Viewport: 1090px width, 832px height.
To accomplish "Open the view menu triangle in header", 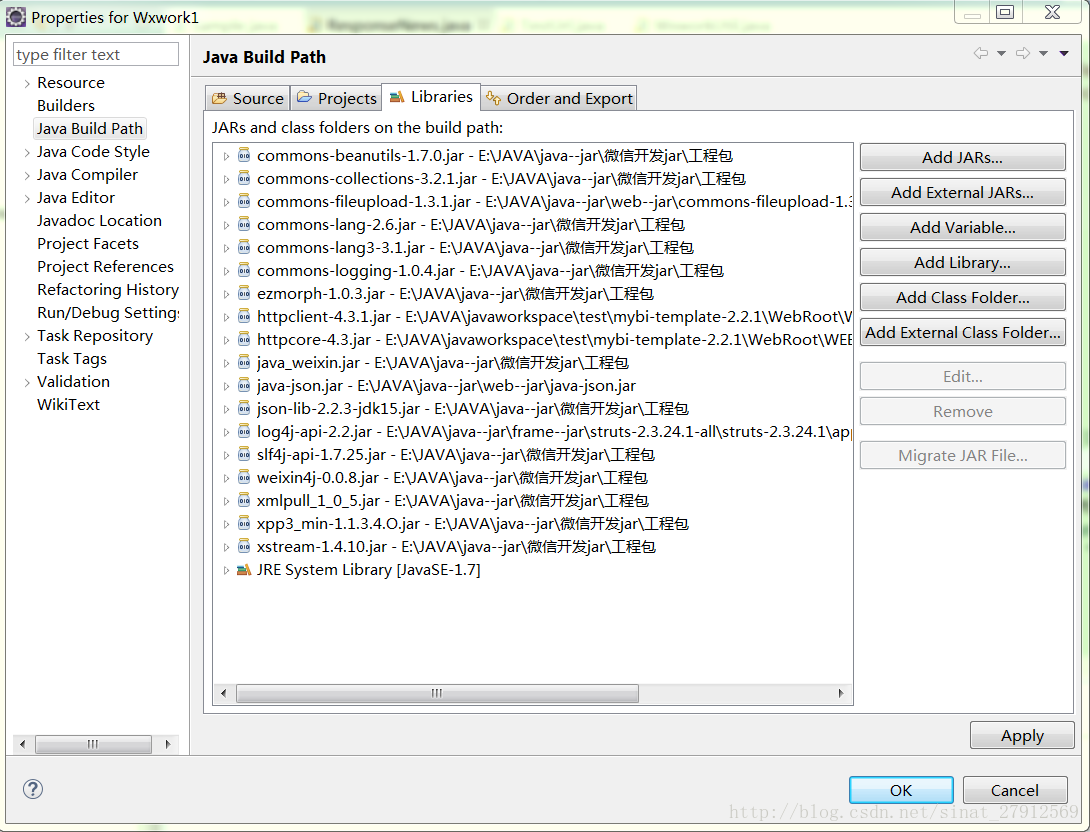I will pos(1064,54).
